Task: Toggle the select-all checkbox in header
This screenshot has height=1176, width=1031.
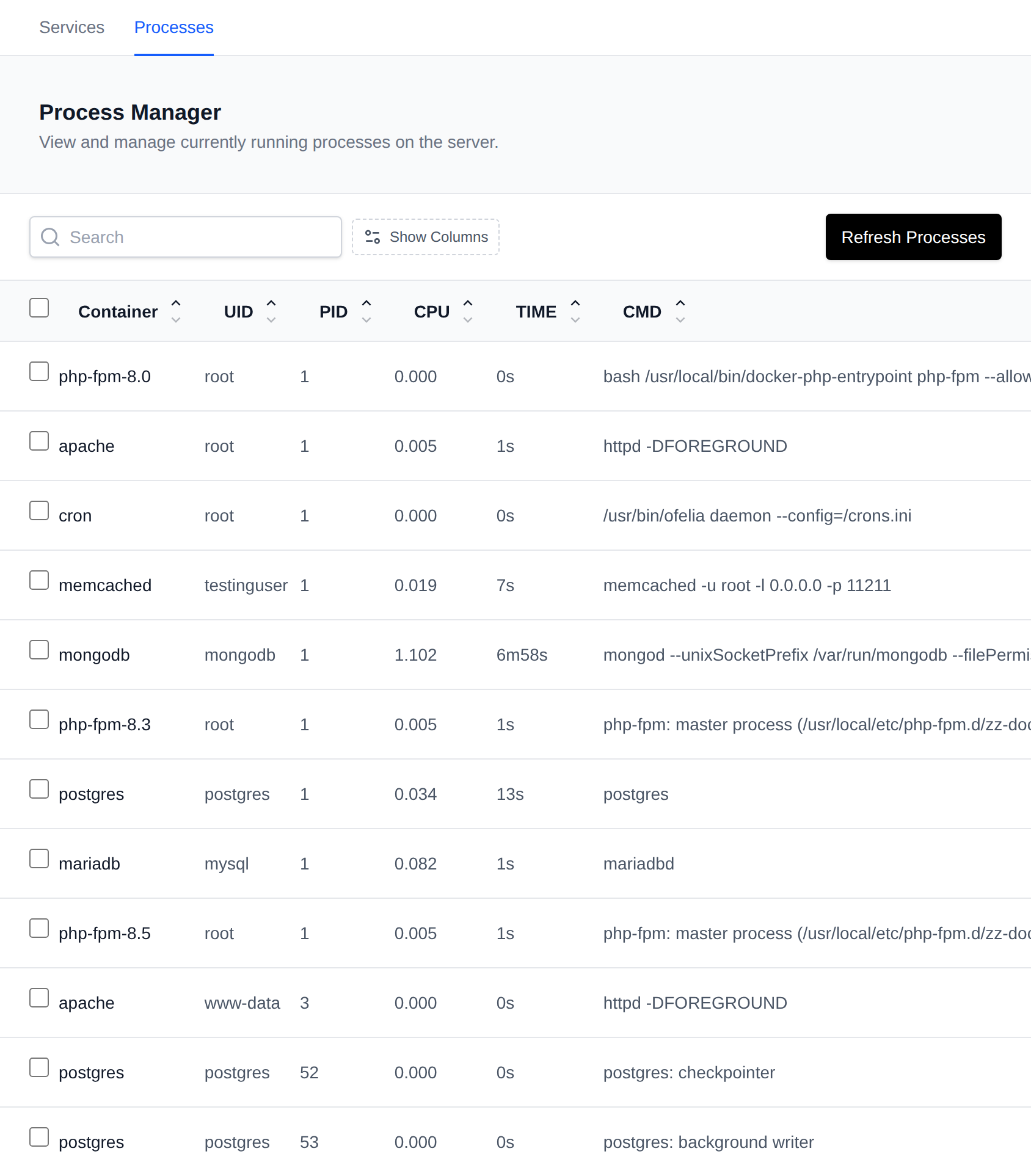Action: pyautogui.click(x=39, y=308)
